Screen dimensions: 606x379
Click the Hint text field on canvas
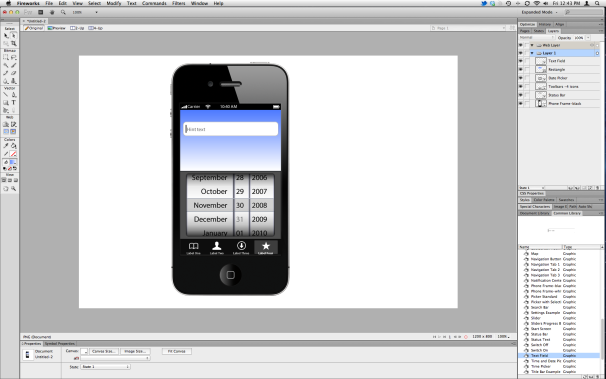[230, 129]
